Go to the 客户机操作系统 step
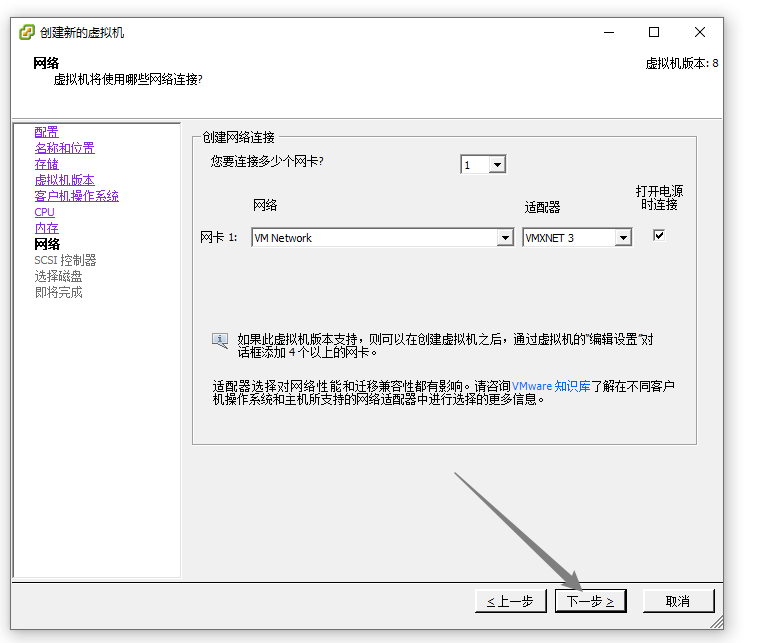Image resolution: width=779 pixels, height=643 pixels. [77, 196]
